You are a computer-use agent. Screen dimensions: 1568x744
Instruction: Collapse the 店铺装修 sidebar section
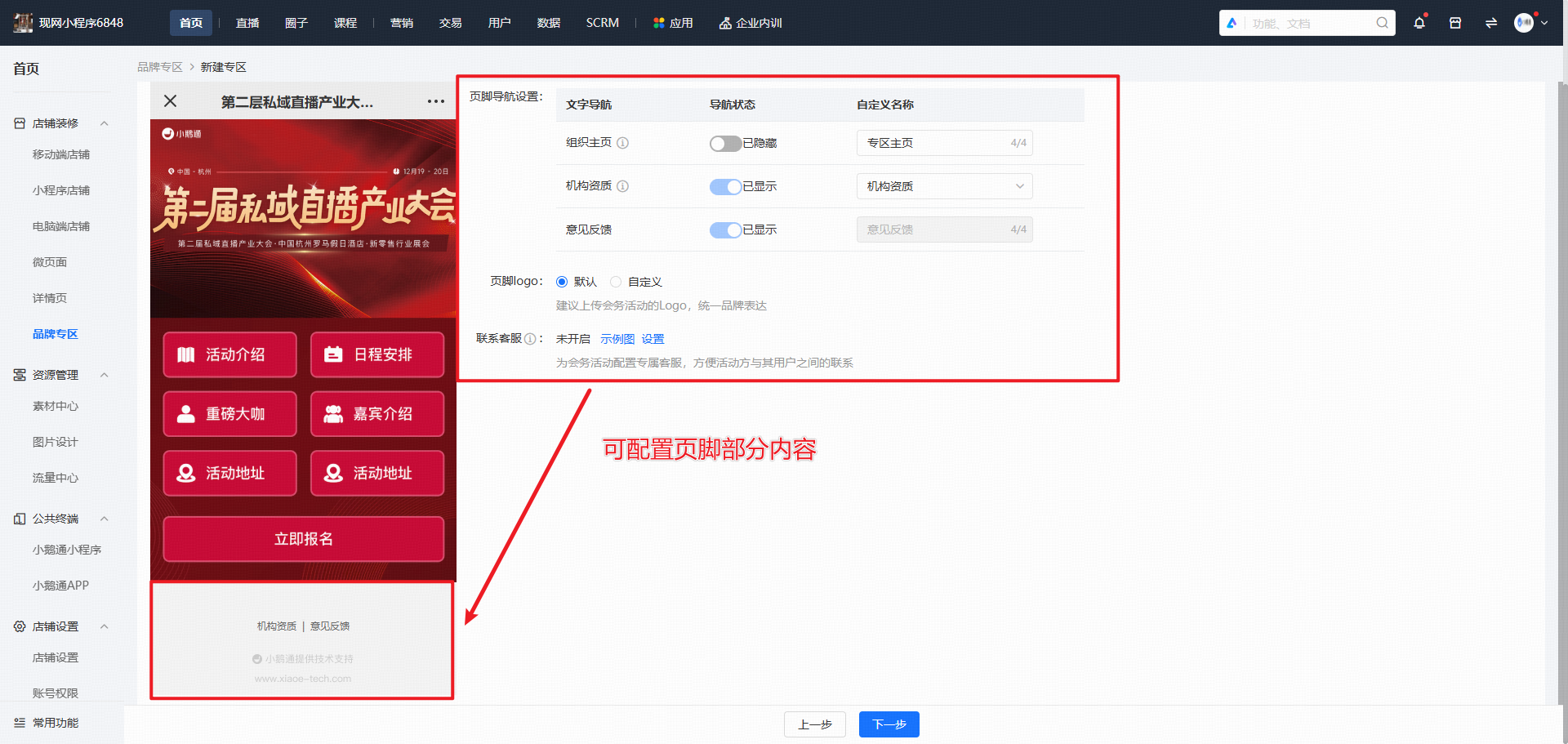tap(105, 123)
